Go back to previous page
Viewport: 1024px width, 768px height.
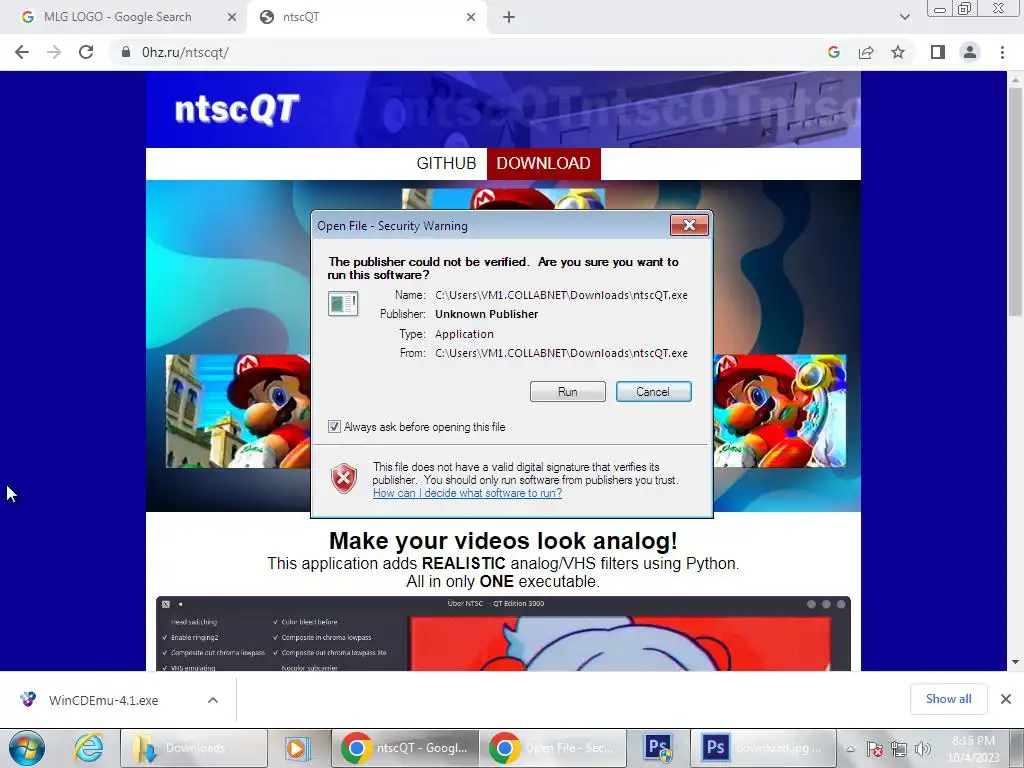coord(22,52)
